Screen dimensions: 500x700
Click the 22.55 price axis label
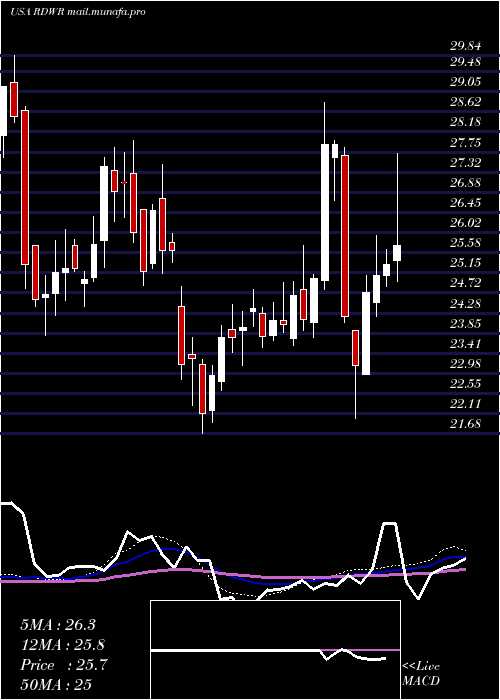pos(465,383)
